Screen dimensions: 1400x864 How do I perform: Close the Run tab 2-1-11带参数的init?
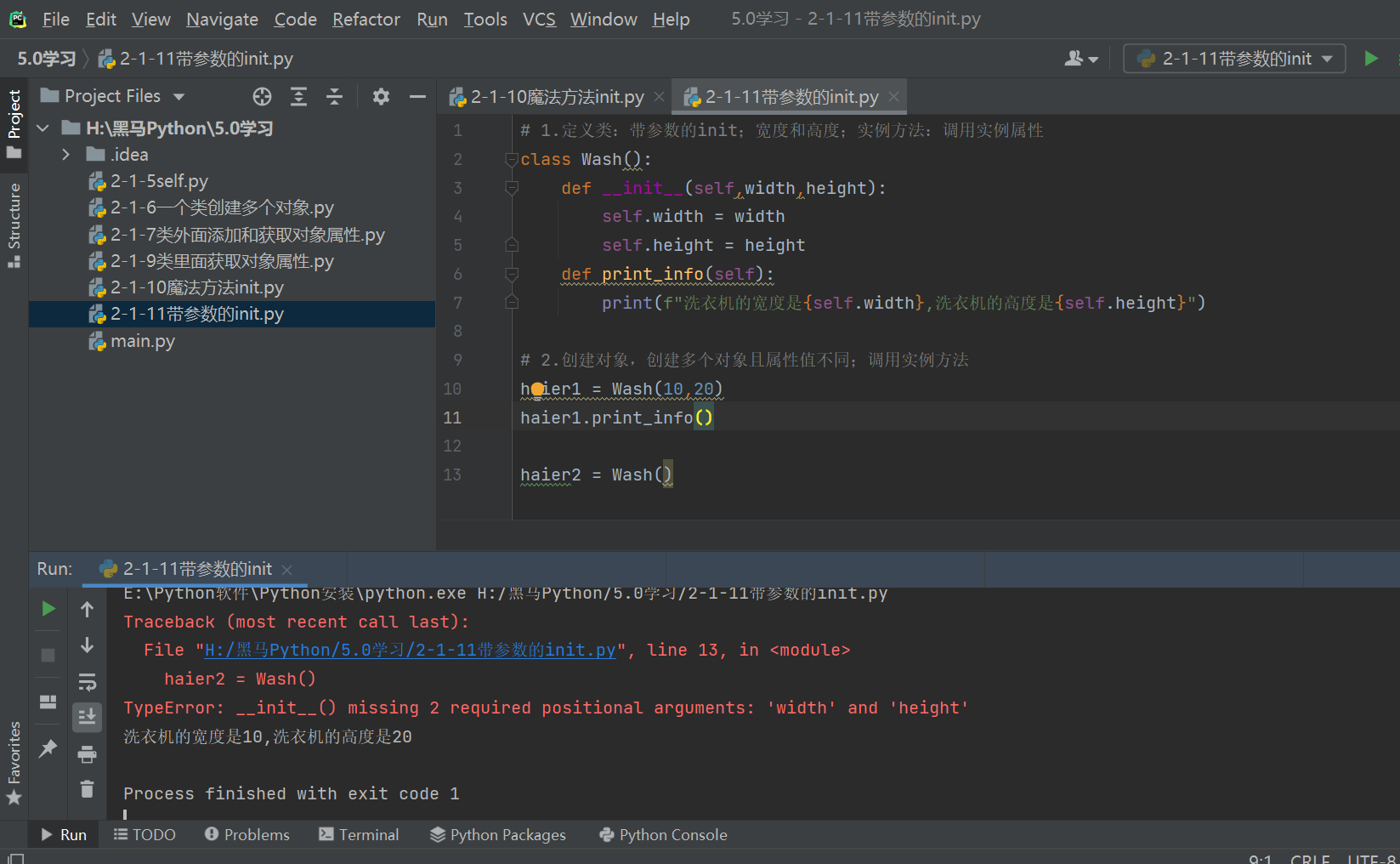click(286, 569)
